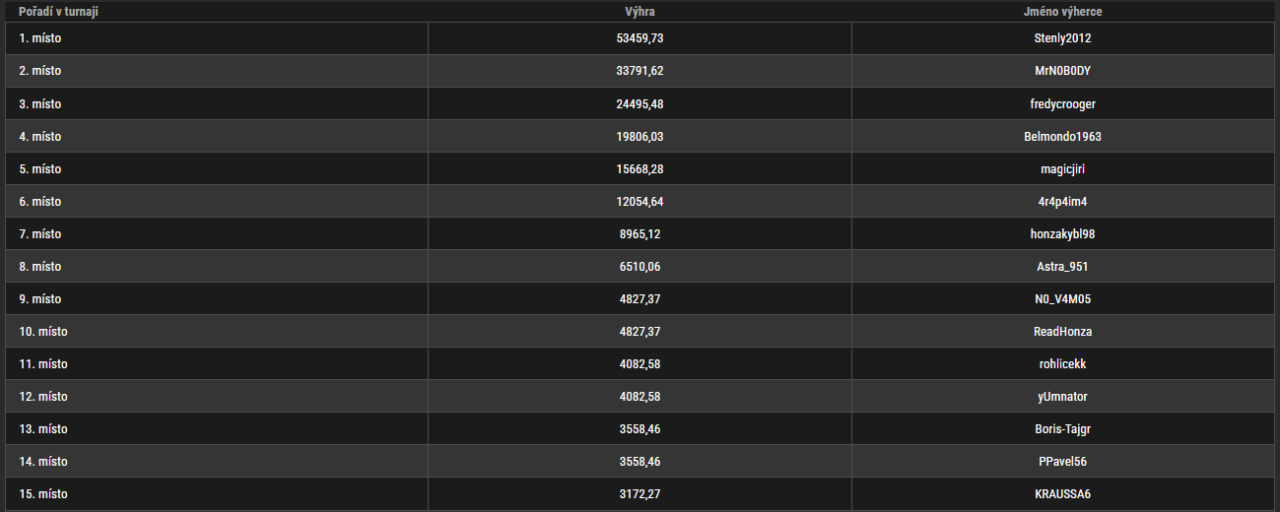Click the prize amount 53459,73
This screenshot has height=512, width=1280.
click(x=640, y=39)
